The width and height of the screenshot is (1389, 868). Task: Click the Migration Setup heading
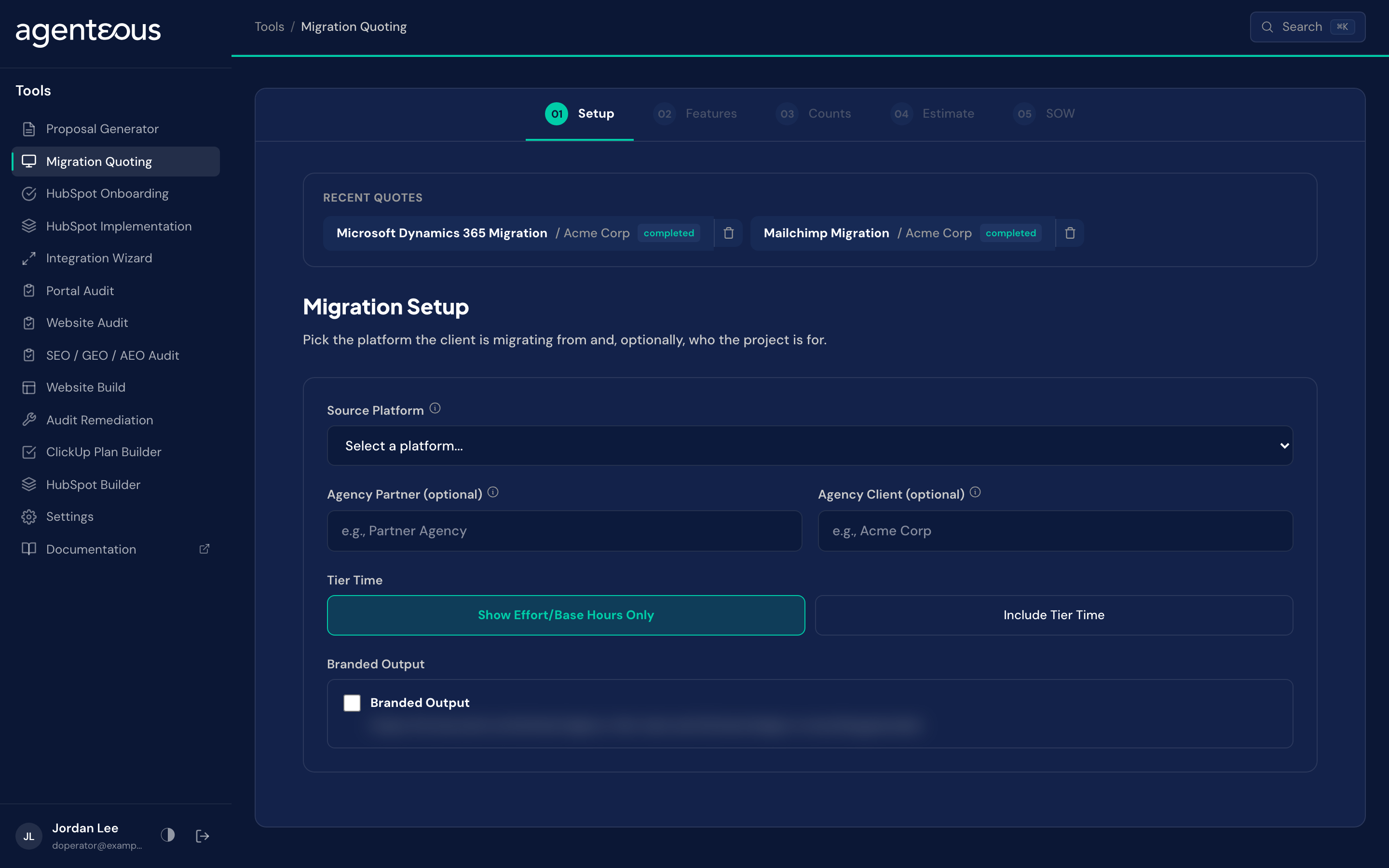(386, 307)
